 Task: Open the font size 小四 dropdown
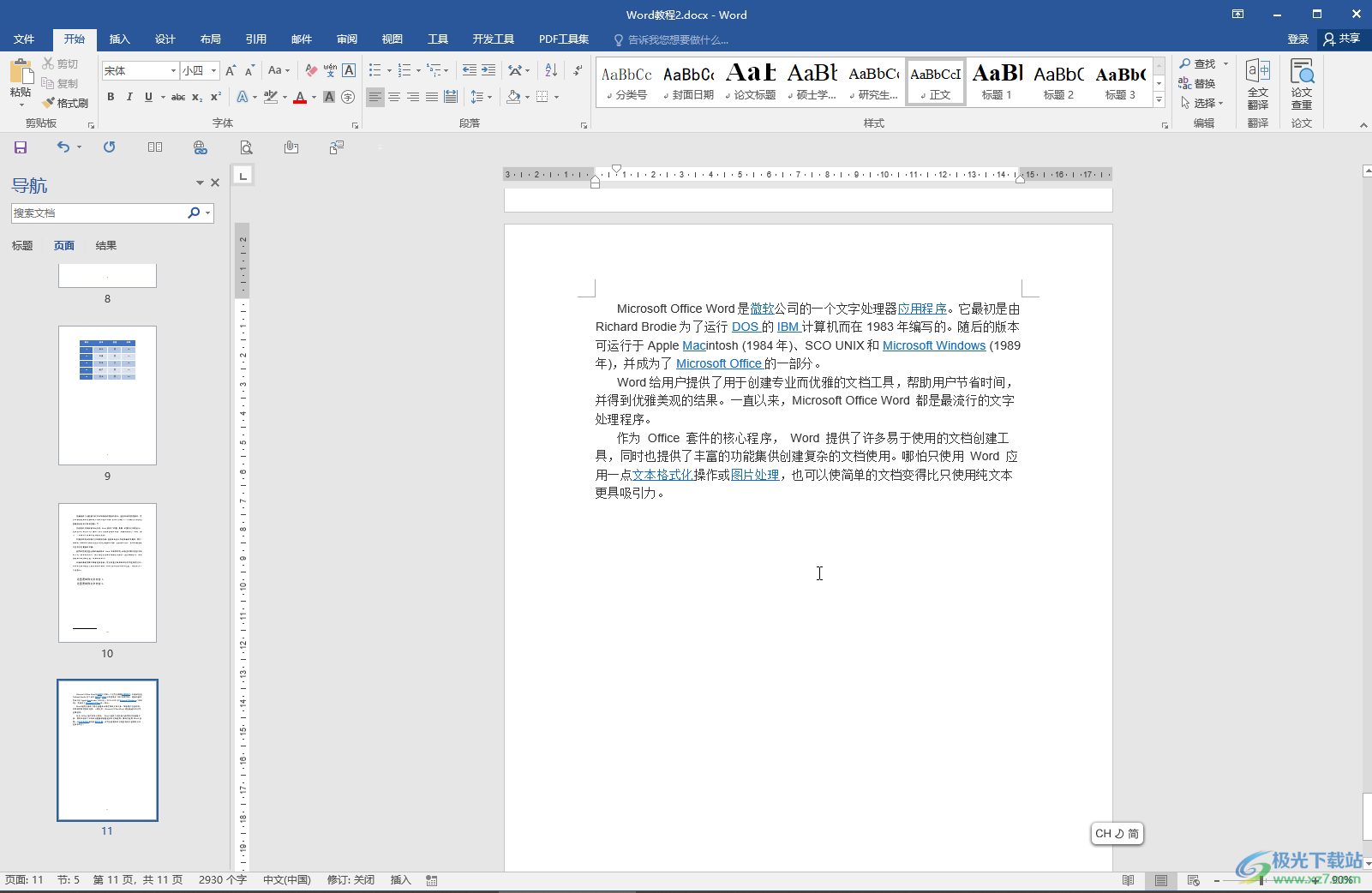(x=213, y=70)
